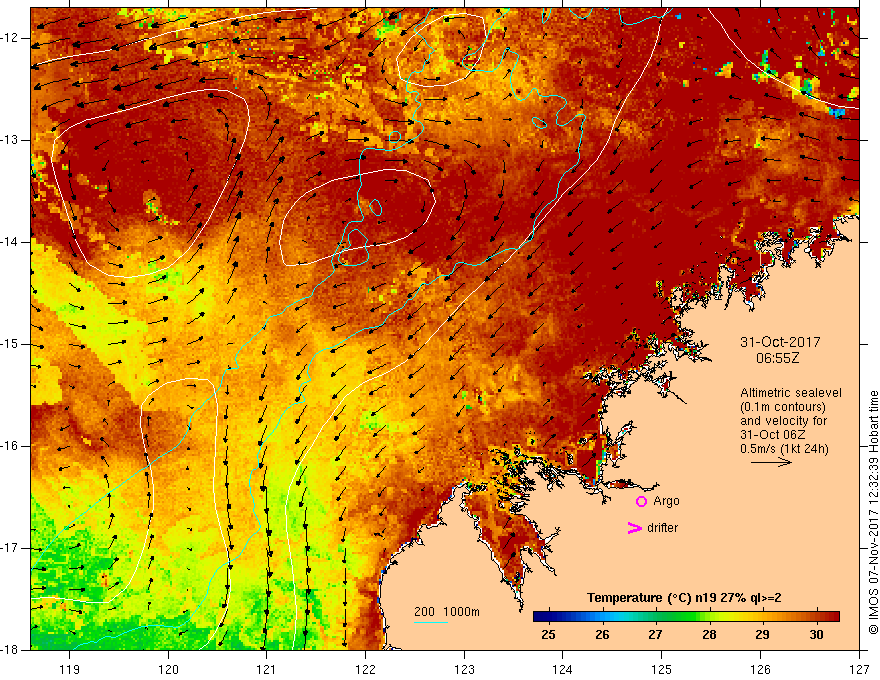Click the 28 value on temperature scale
880x680 pixels.
(x=709, y=635)
